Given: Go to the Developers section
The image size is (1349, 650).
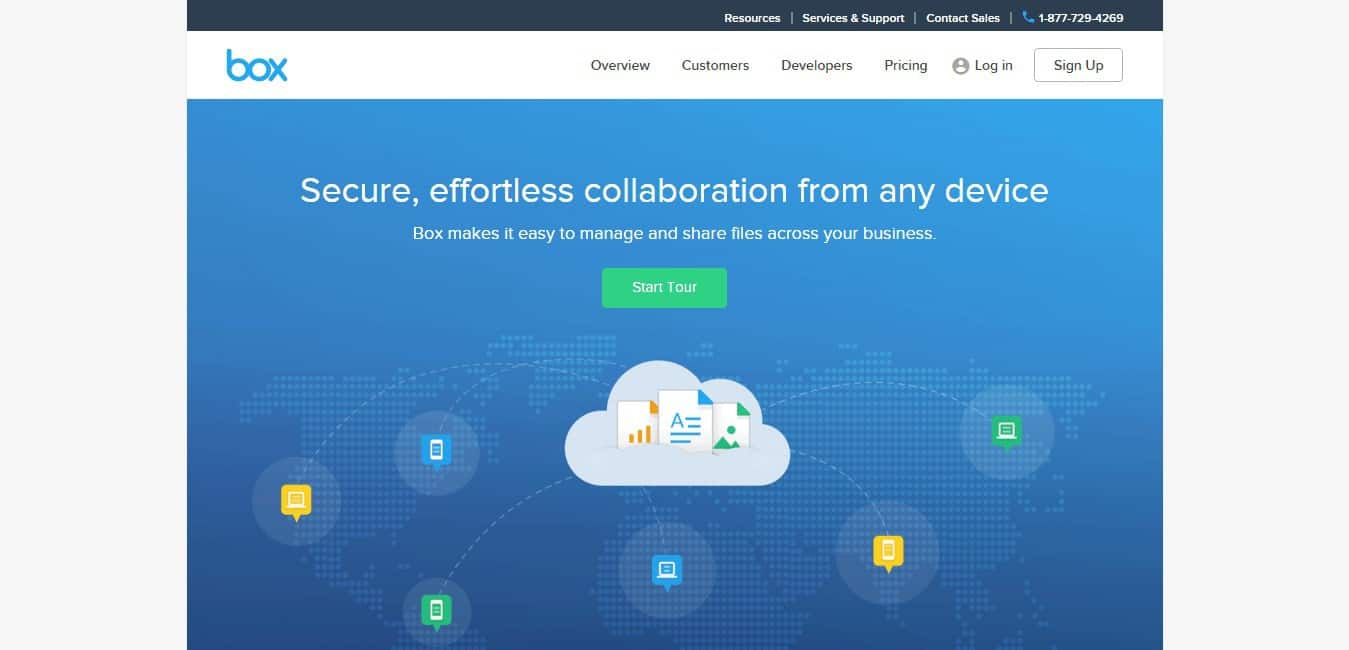Looking at the screenshot, I should point(817,65).
